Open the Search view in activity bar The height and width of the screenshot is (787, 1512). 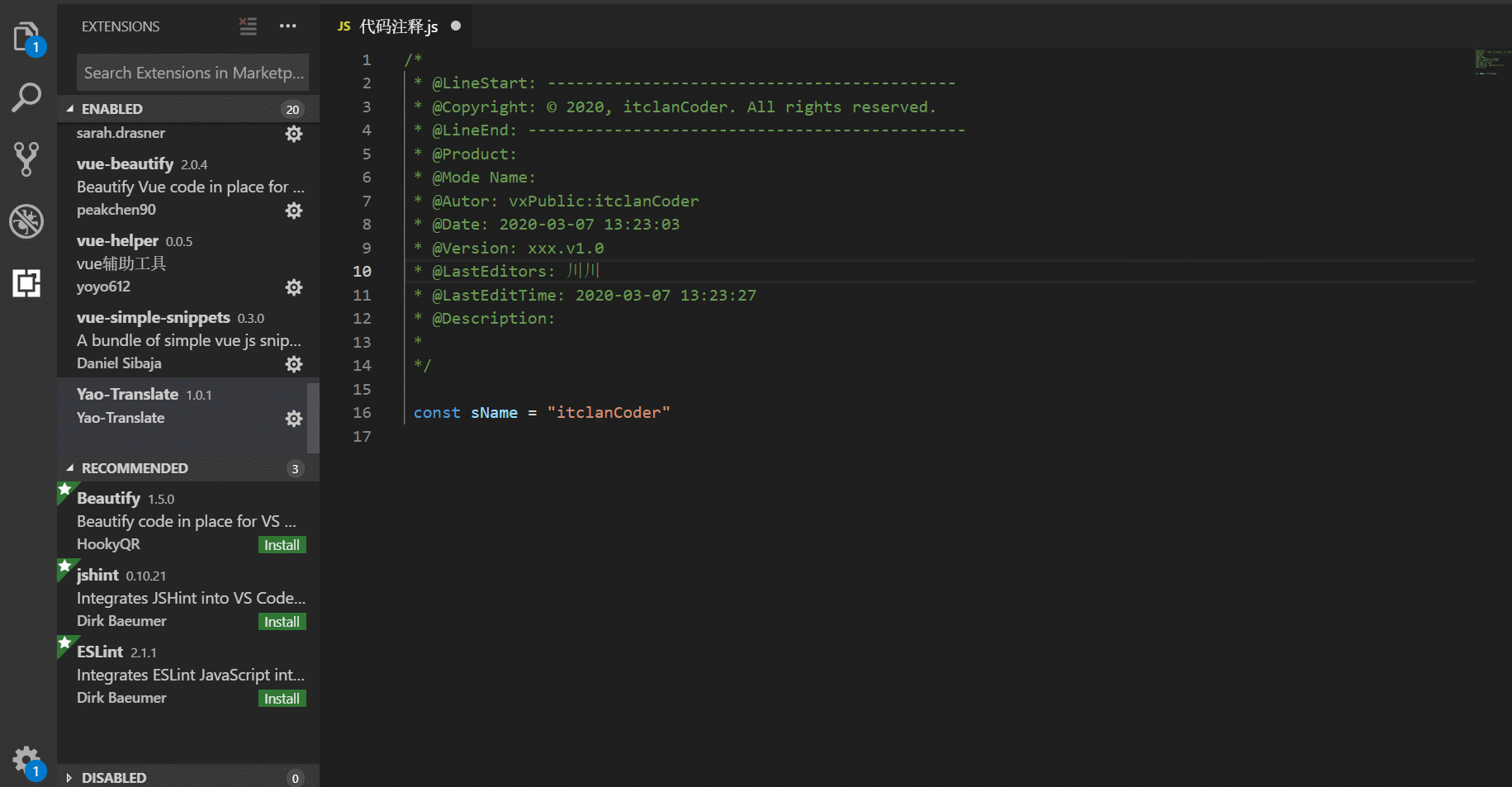point(26,97)
